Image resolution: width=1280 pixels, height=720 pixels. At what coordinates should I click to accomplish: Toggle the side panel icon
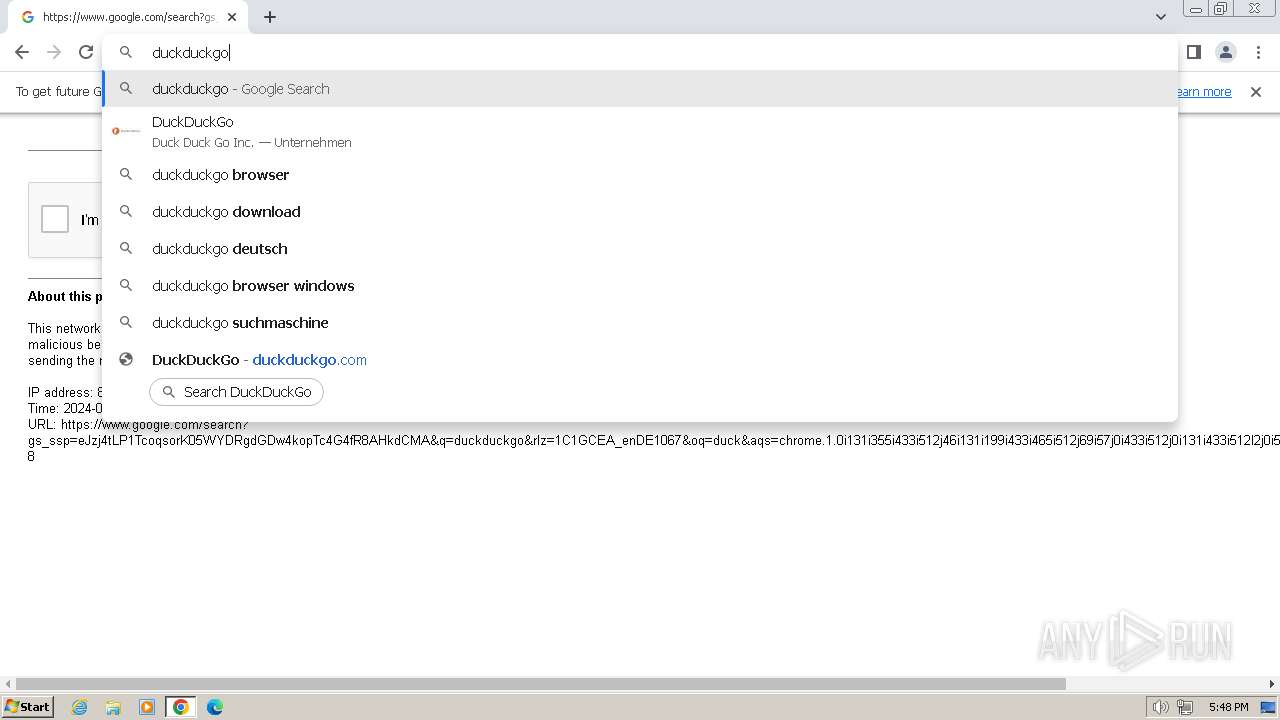pyautogui.click(x=1193, y=52)
